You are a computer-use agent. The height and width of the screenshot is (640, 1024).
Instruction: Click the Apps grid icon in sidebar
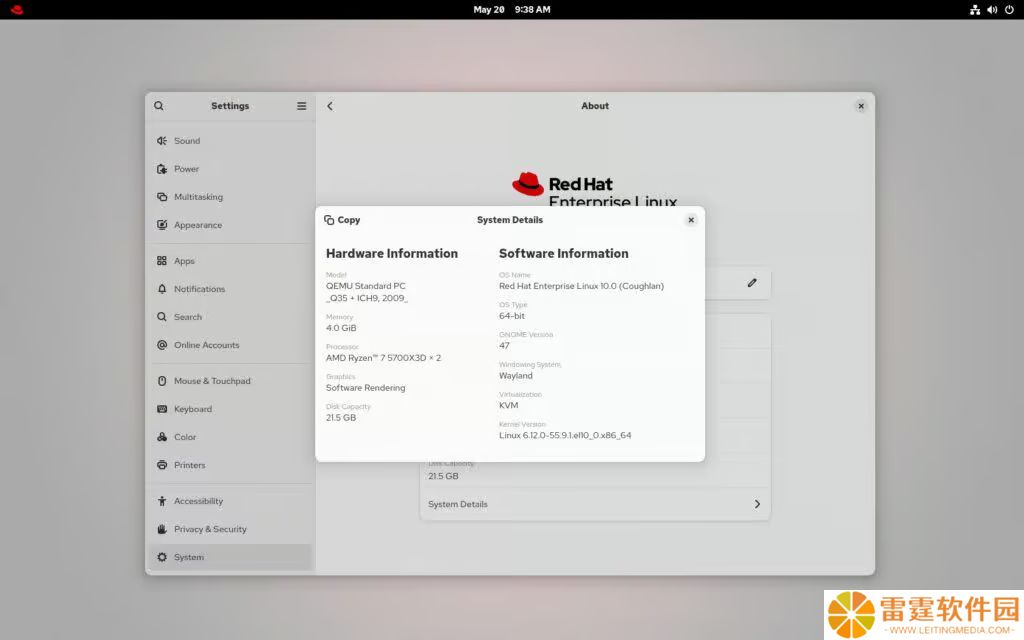[x=162, y=261]
